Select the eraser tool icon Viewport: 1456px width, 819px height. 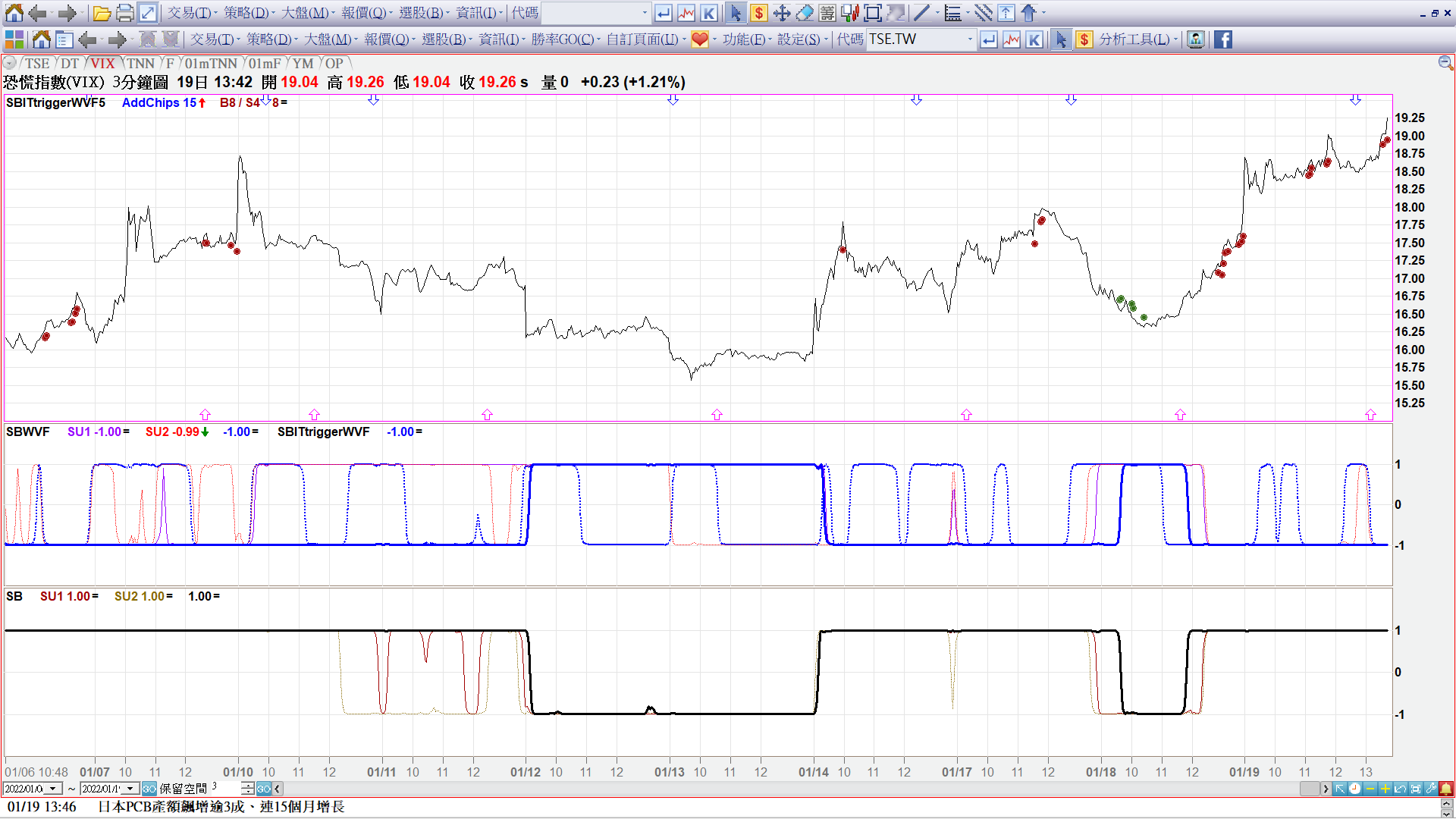(x=805, y=13)
